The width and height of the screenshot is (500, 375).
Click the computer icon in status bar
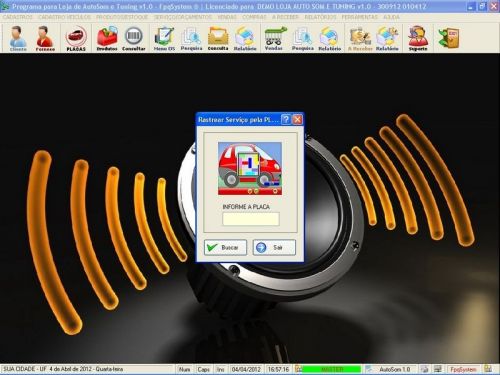pyautogui.click(x=438, y=369)
